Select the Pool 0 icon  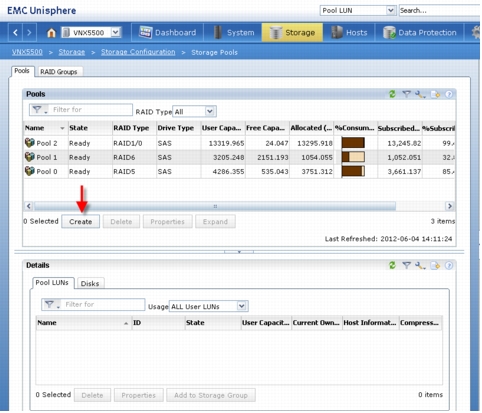[30, 171]
